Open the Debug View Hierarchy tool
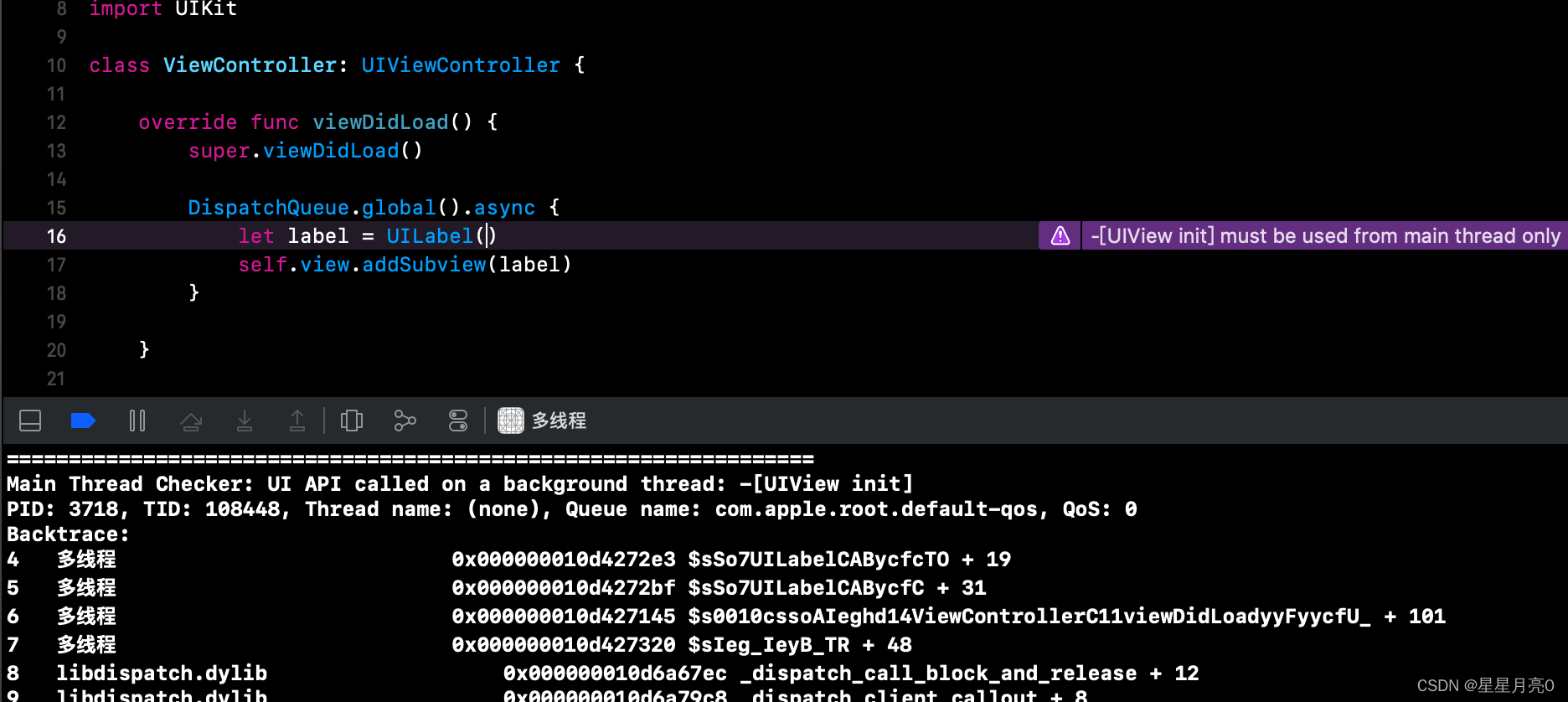1568x702 pixels. click(x=352, y=421)
